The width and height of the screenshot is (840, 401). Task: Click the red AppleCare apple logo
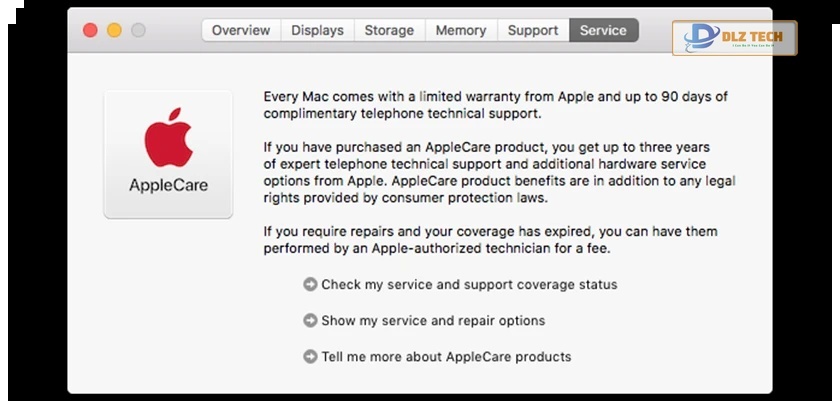point(168,140)
